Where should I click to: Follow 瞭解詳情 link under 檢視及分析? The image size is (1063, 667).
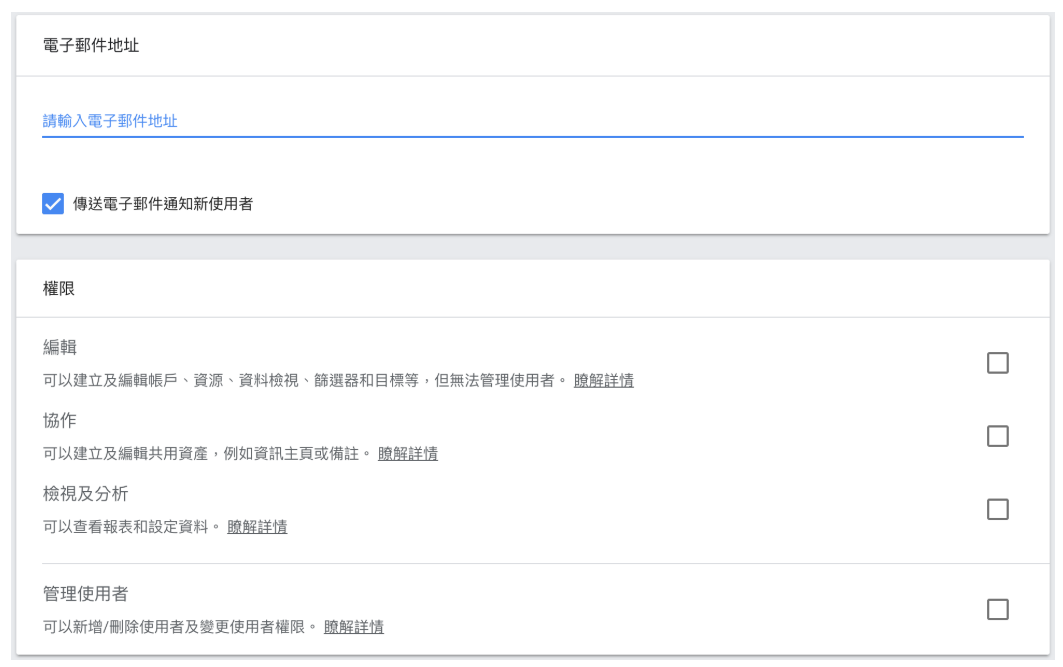257,527
